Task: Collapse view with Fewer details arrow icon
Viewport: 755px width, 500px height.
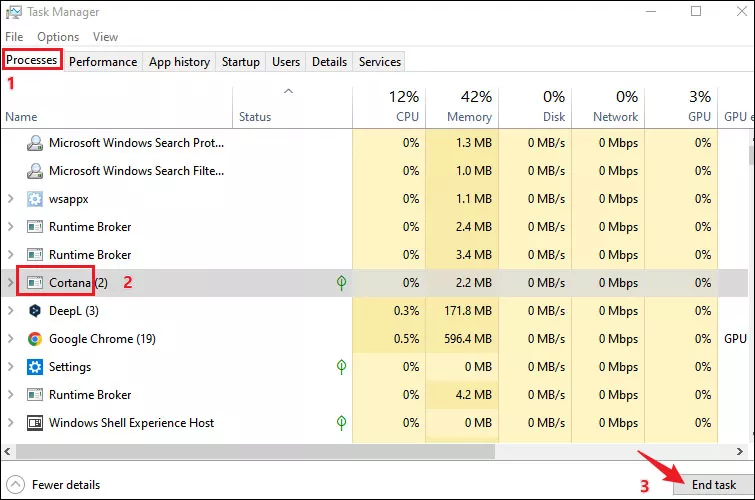Action: pyautogui.click(x=15, y=485)
